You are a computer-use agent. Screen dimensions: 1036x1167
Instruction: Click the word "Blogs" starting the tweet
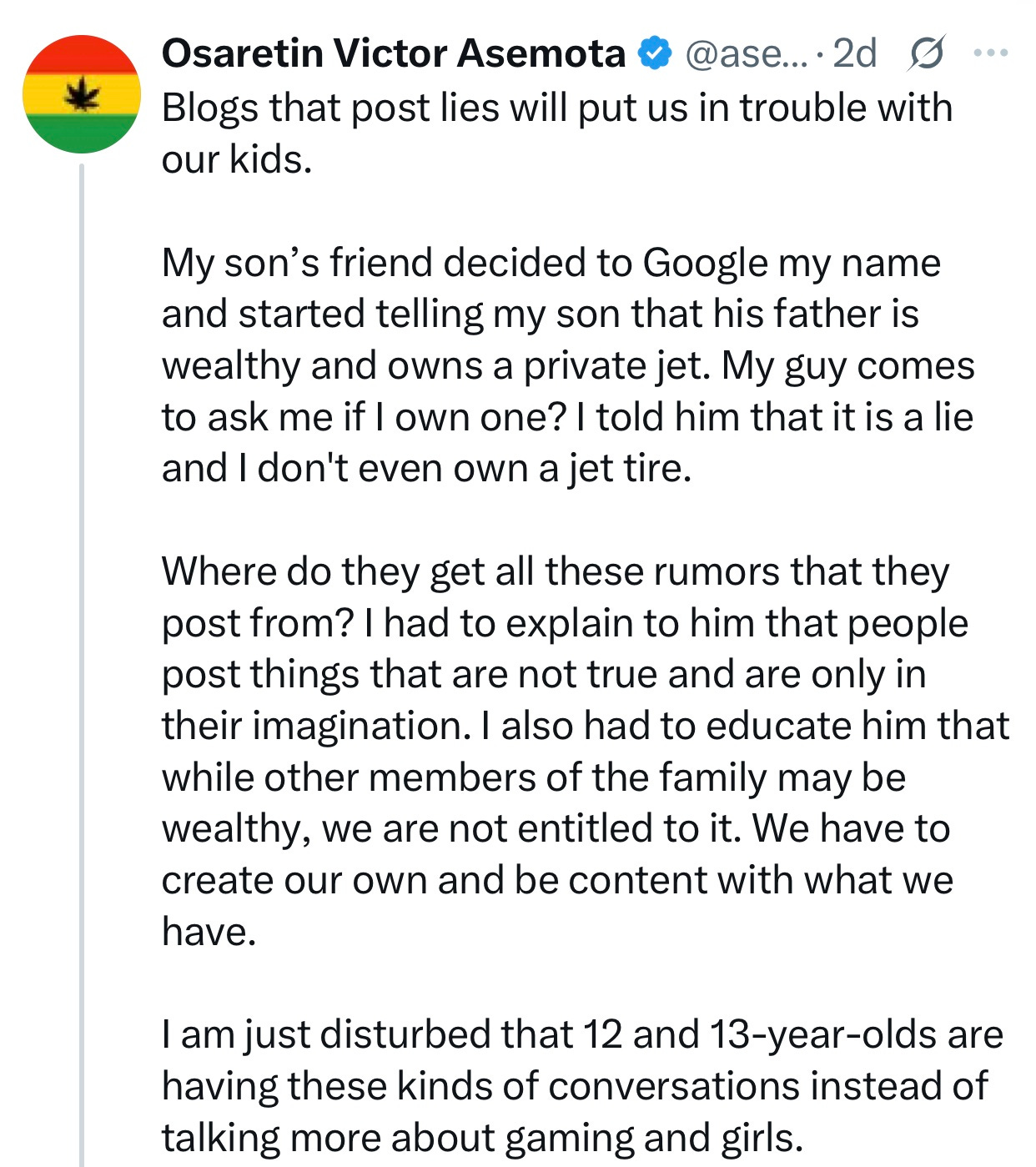pos(209,108)
